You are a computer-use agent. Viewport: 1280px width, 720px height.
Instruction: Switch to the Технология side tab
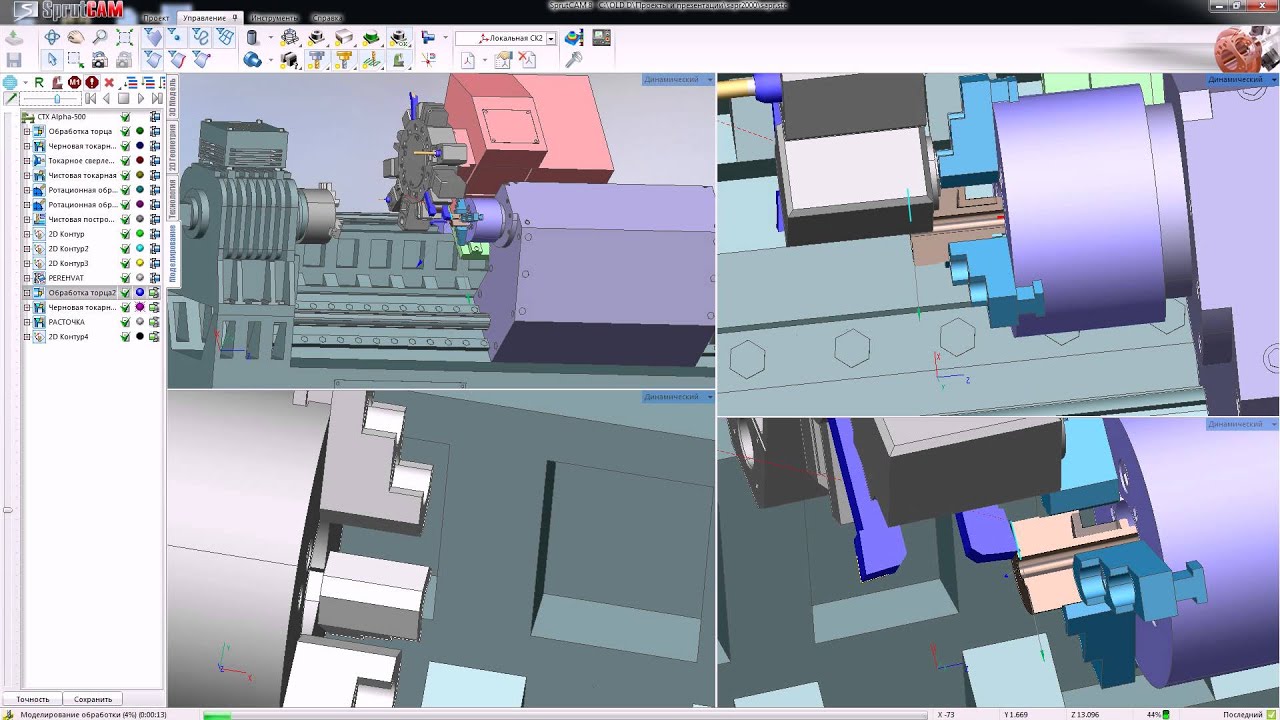(x=172, y=199)
